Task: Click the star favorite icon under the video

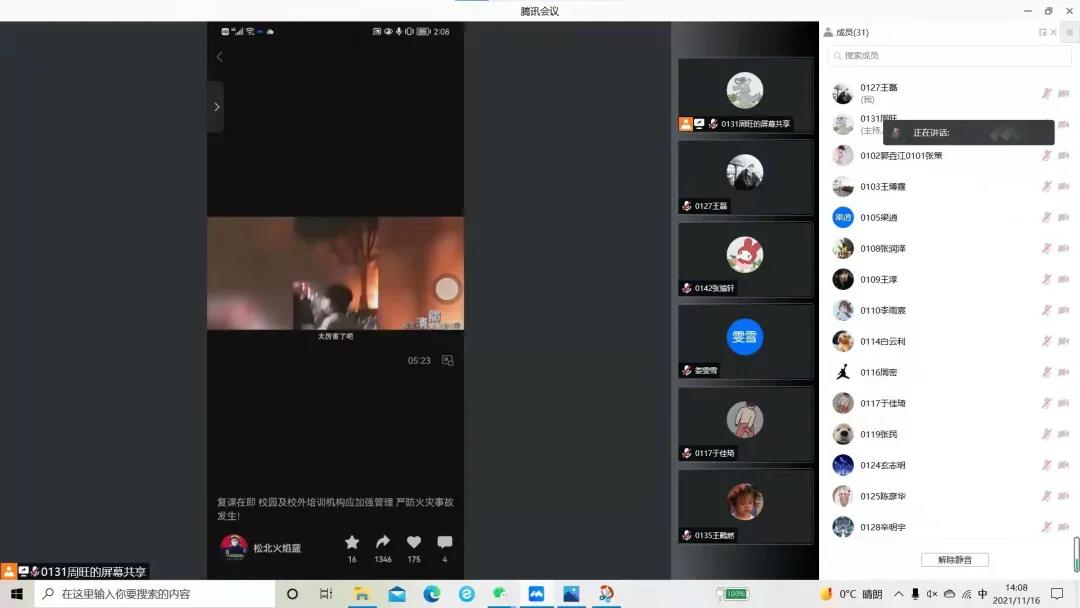Action: click(x=352, y=542)
